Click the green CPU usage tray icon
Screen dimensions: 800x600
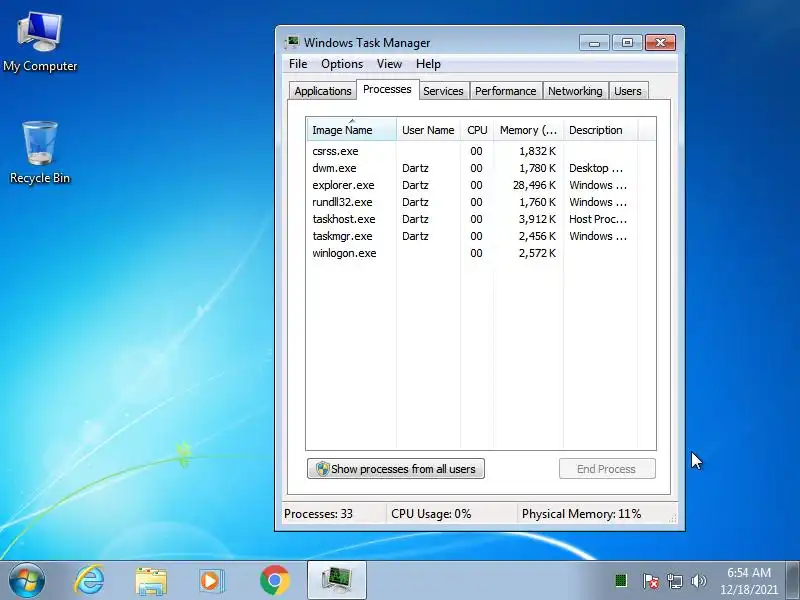coord(621,580)
